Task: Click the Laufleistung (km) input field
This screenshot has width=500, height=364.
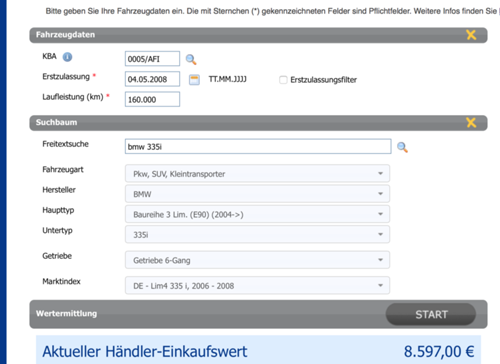Action: pyautogui.click(x=152, y=99)
